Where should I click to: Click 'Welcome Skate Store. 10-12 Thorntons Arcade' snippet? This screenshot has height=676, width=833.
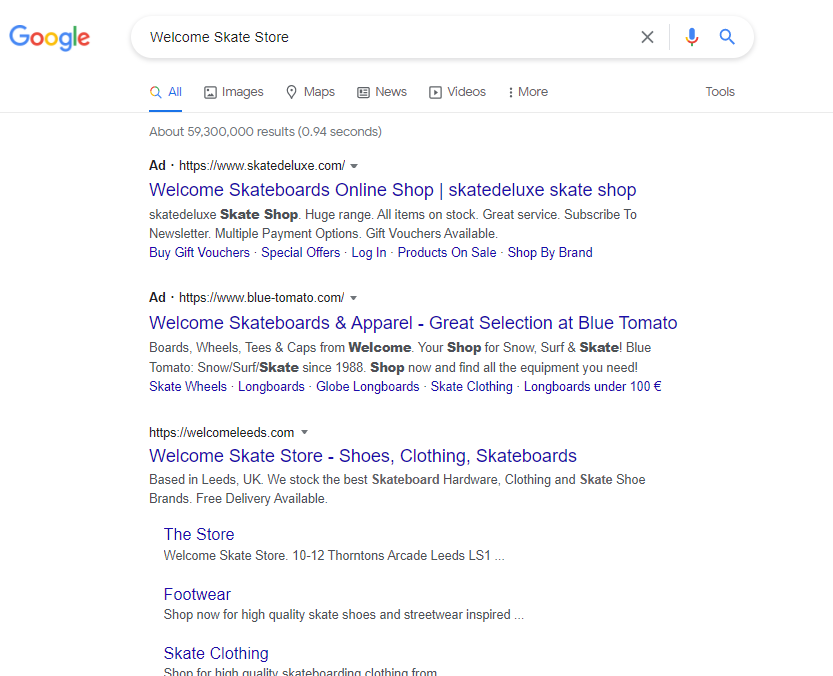pyautogui.click(x=334, y=555)
